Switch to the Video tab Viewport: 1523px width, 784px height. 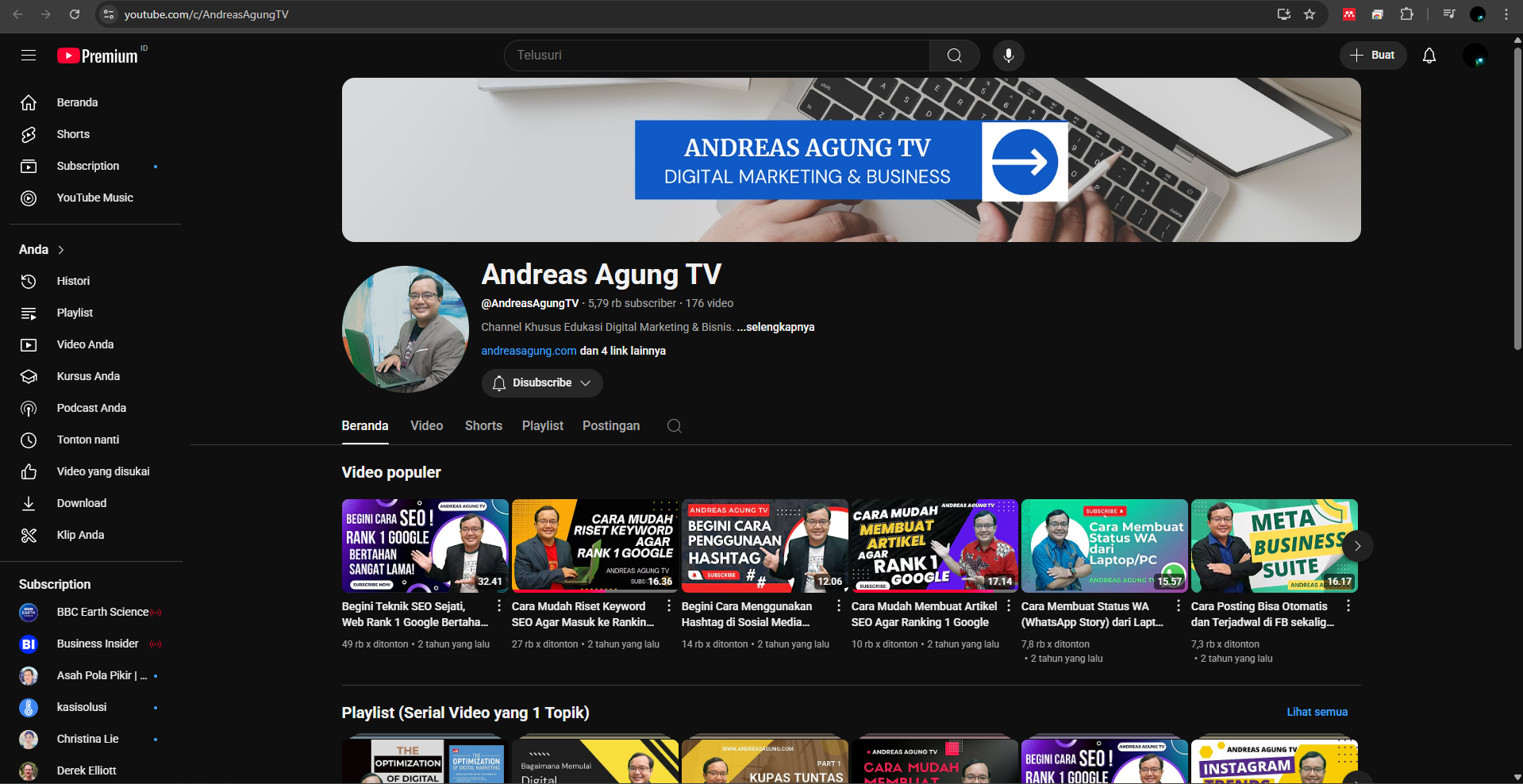coord(427,426)
